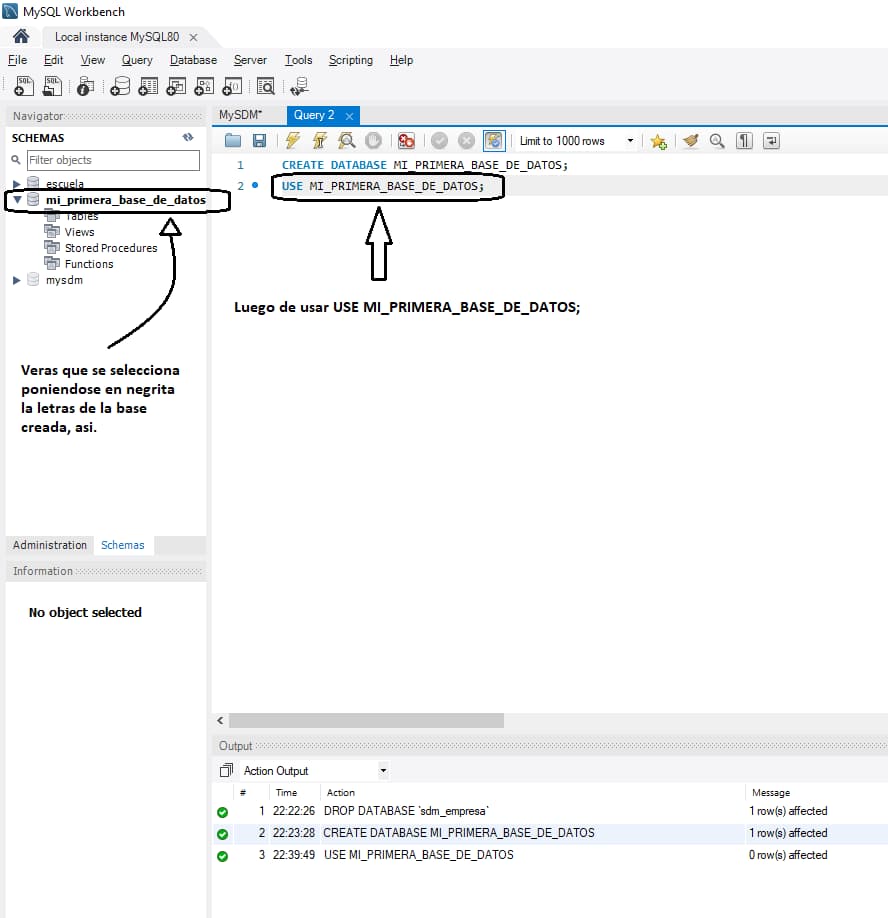Expand the mysdm schema
Screen dimensions: 888x918
coord(16,280)
